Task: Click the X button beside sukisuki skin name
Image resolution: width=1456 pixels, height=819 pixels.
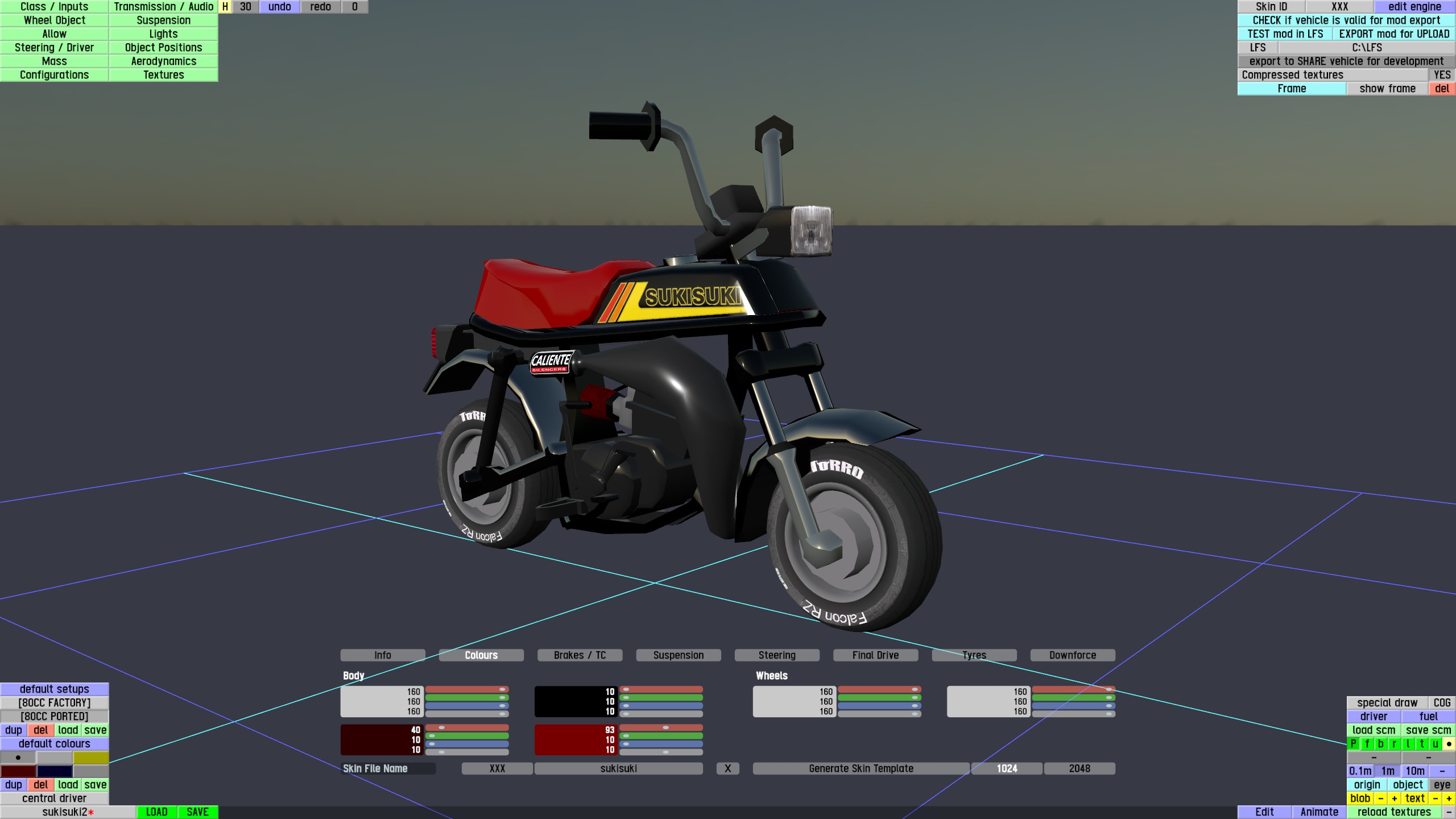Action: tap(727, 768)
